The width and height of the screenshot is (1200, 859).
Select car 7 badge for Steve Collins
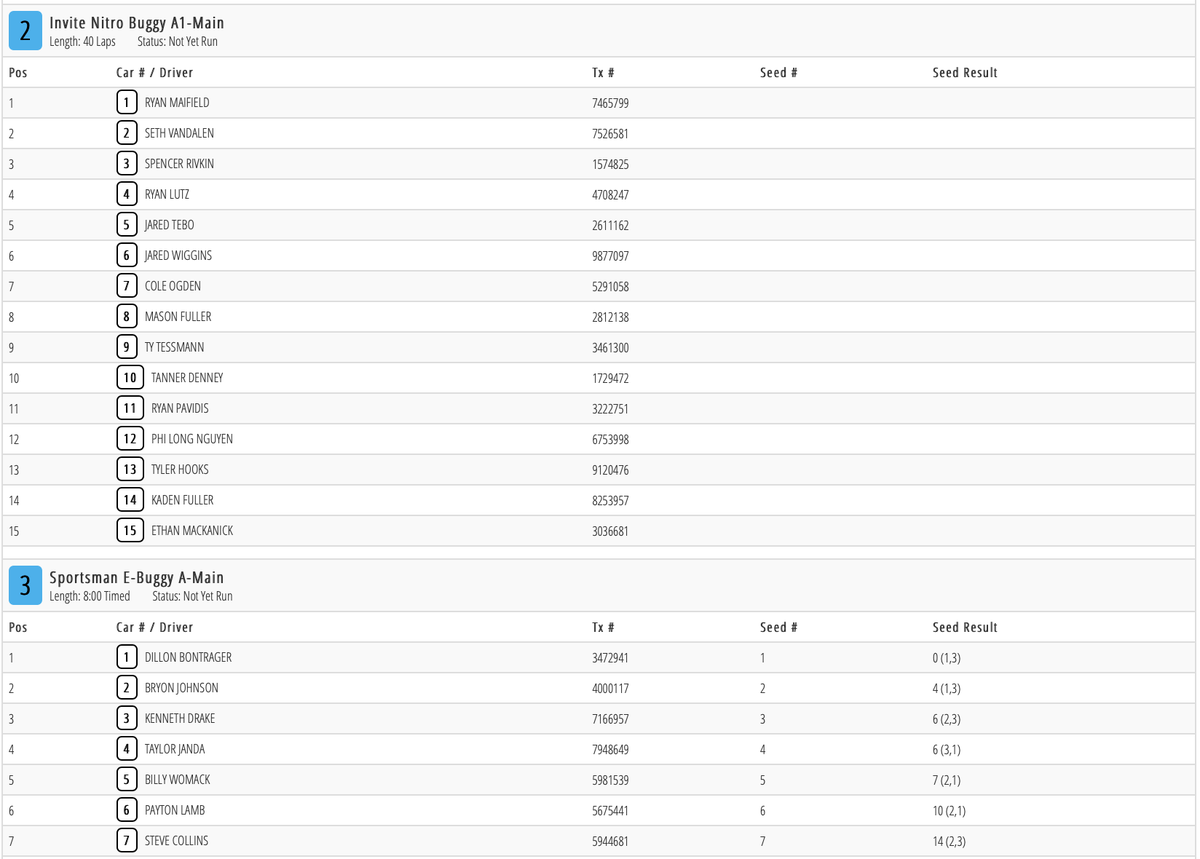pyautogui.click(x=126, y=841)
